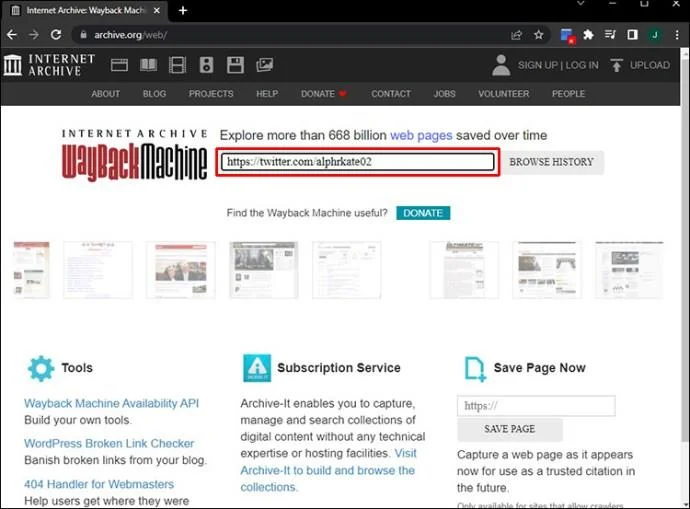Click the browser forward arrow

click(33, 35)
